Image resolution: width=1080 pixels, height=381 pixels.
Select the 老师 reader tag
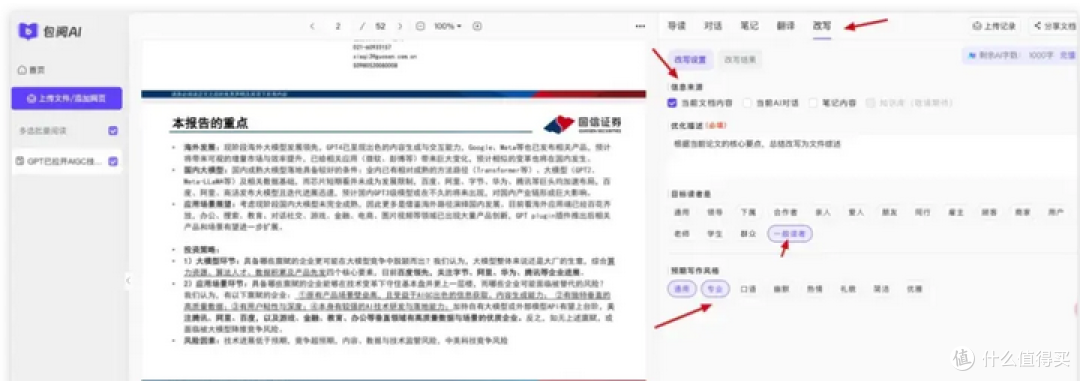coord(681,234)
